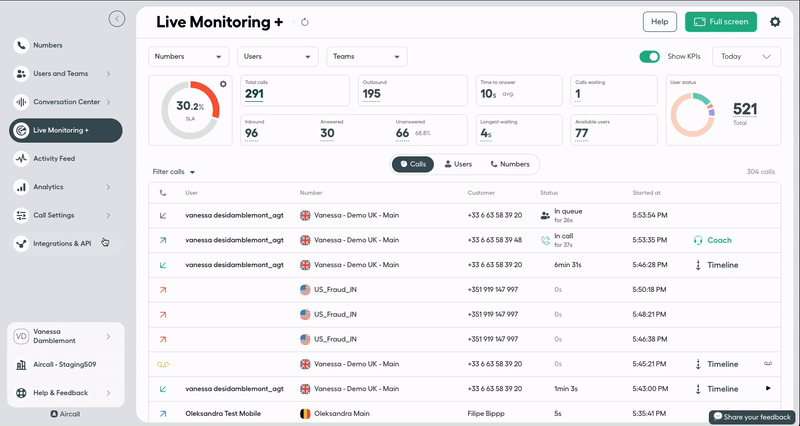Click the voicemail icon on 5:45:21 PM row
Screen dimensions: 800x426
click(768, 363)
